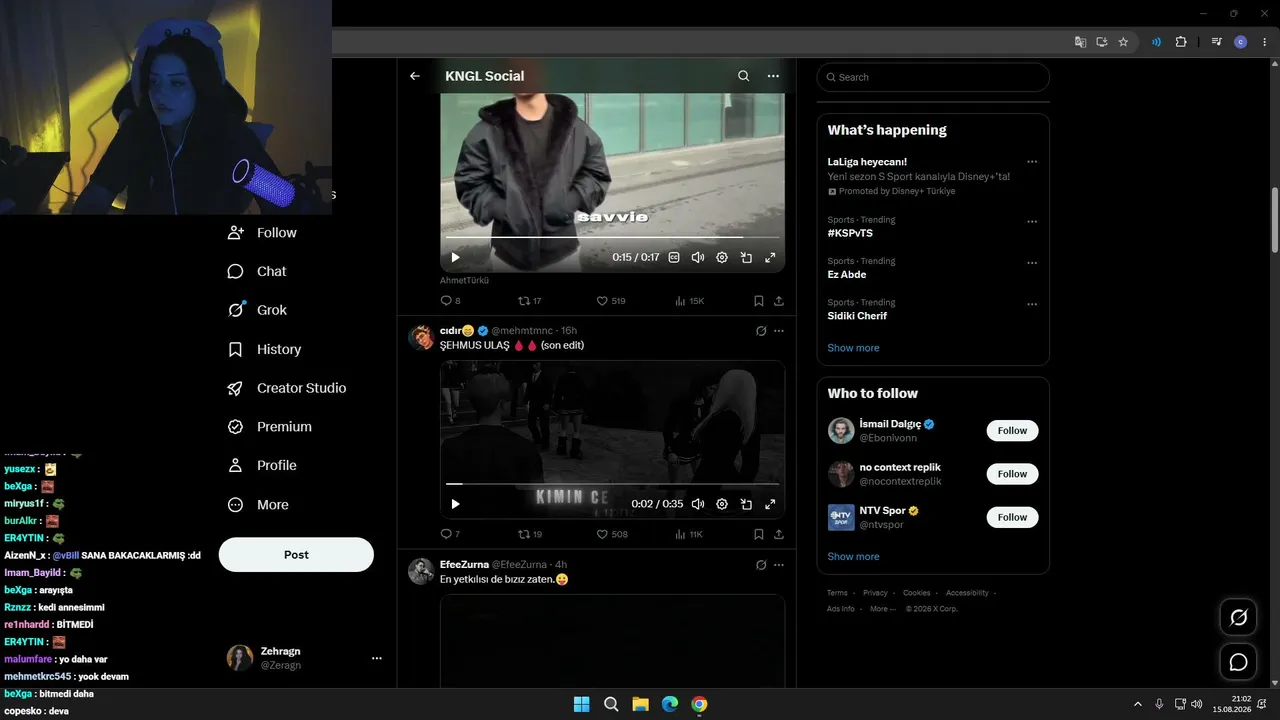Bookmark the post with 519 likes
The width and height of the screenshot is (1280, 720).
click(x=758, y=301)
